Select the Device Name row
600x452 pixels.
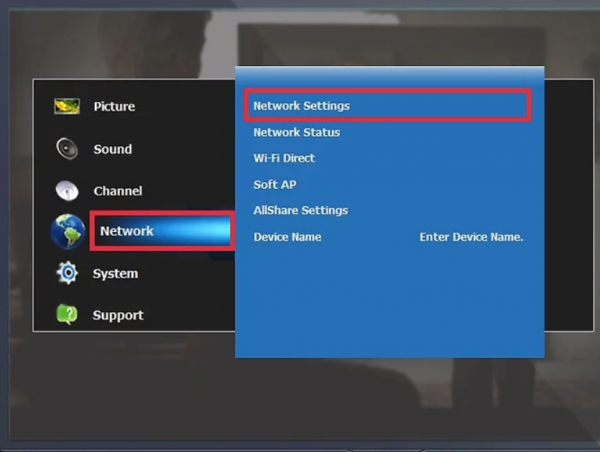click(388, 237)
